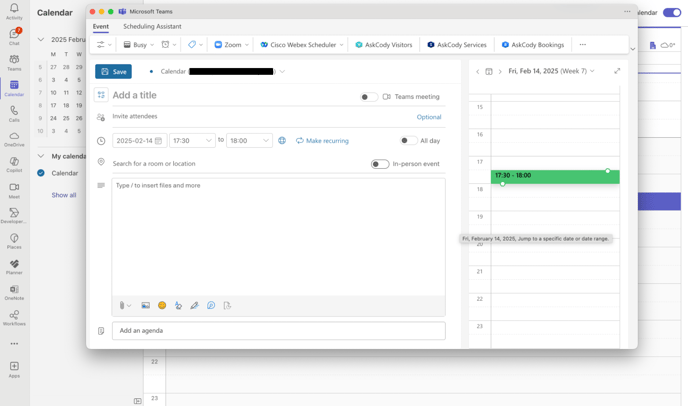Open Busy status dropdown
The height and width of the screenshot is (406, 688).
coord(139,45)
